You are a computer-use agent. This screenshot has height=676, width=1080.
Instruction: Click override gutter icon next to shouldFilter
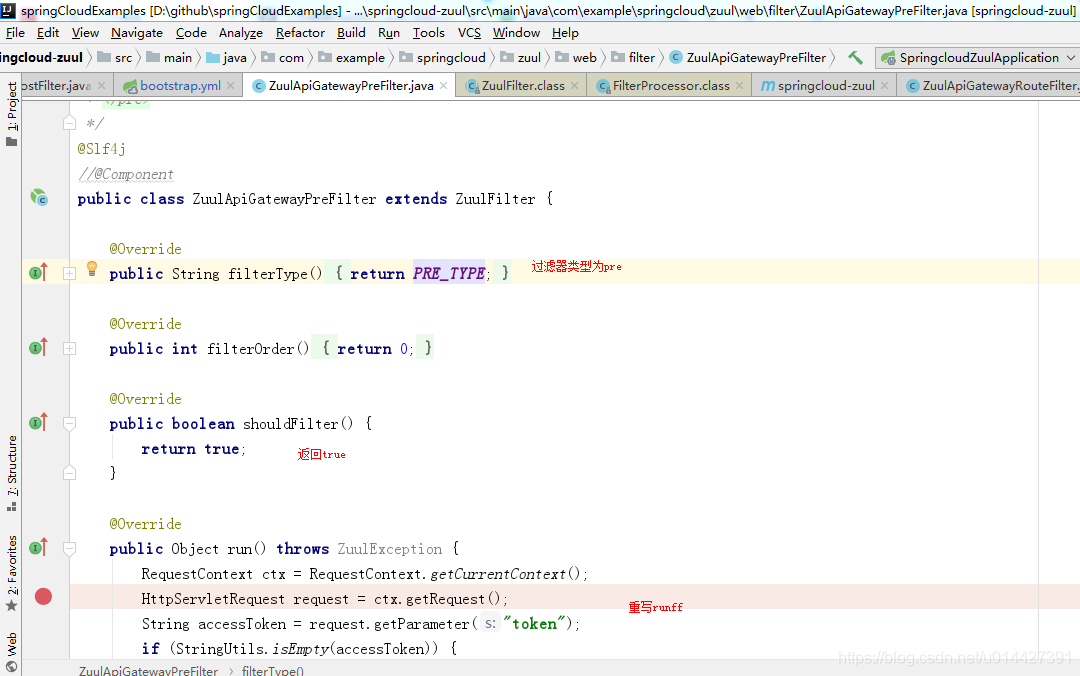click(x=39, y=423)
